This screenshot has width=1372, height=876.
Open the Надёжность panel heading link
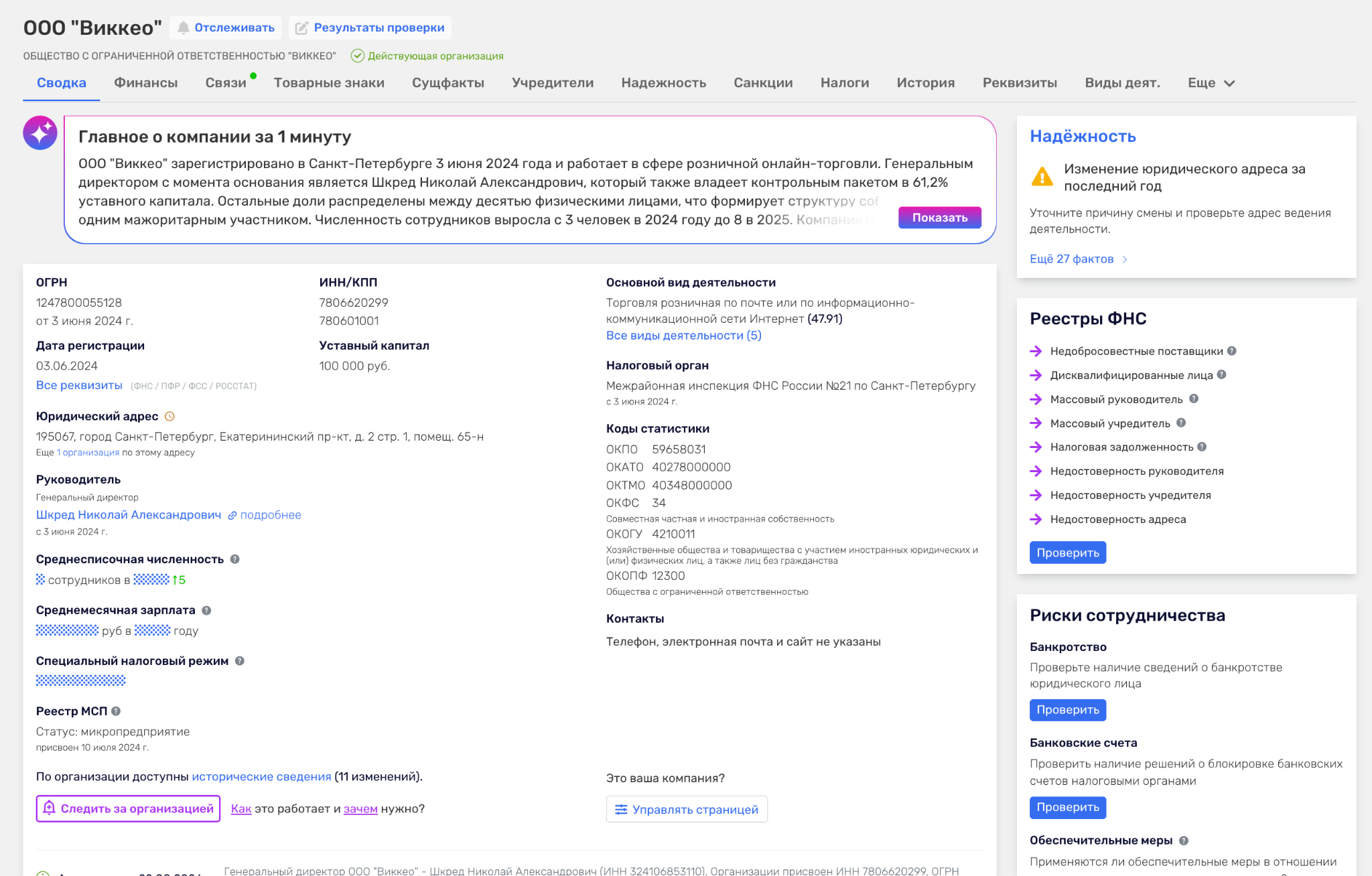click(x=1083, y=137)
